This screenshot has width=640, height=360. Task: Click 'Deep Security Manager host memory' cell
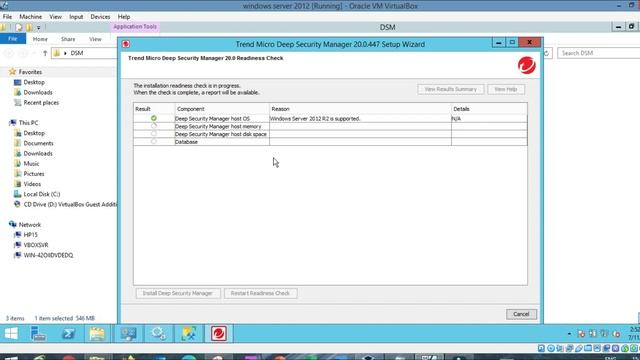(222, 126)
